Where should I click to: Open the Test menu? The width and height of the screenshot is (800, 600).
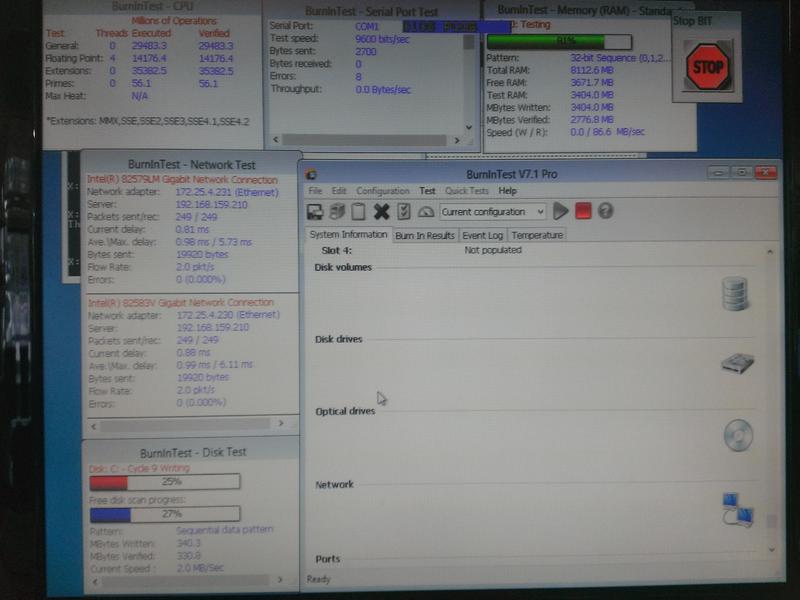[x=427, y=191]
